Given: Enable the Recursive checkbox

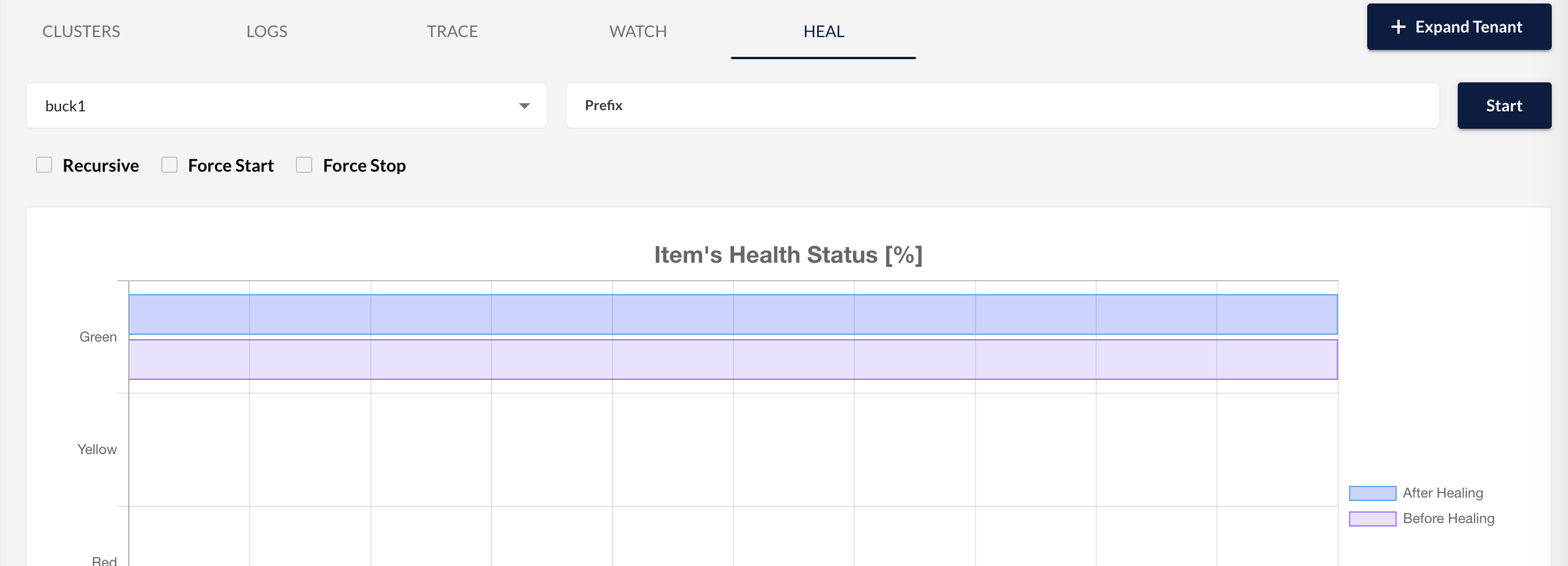Looking at the screenshot, I should [44, 165].
